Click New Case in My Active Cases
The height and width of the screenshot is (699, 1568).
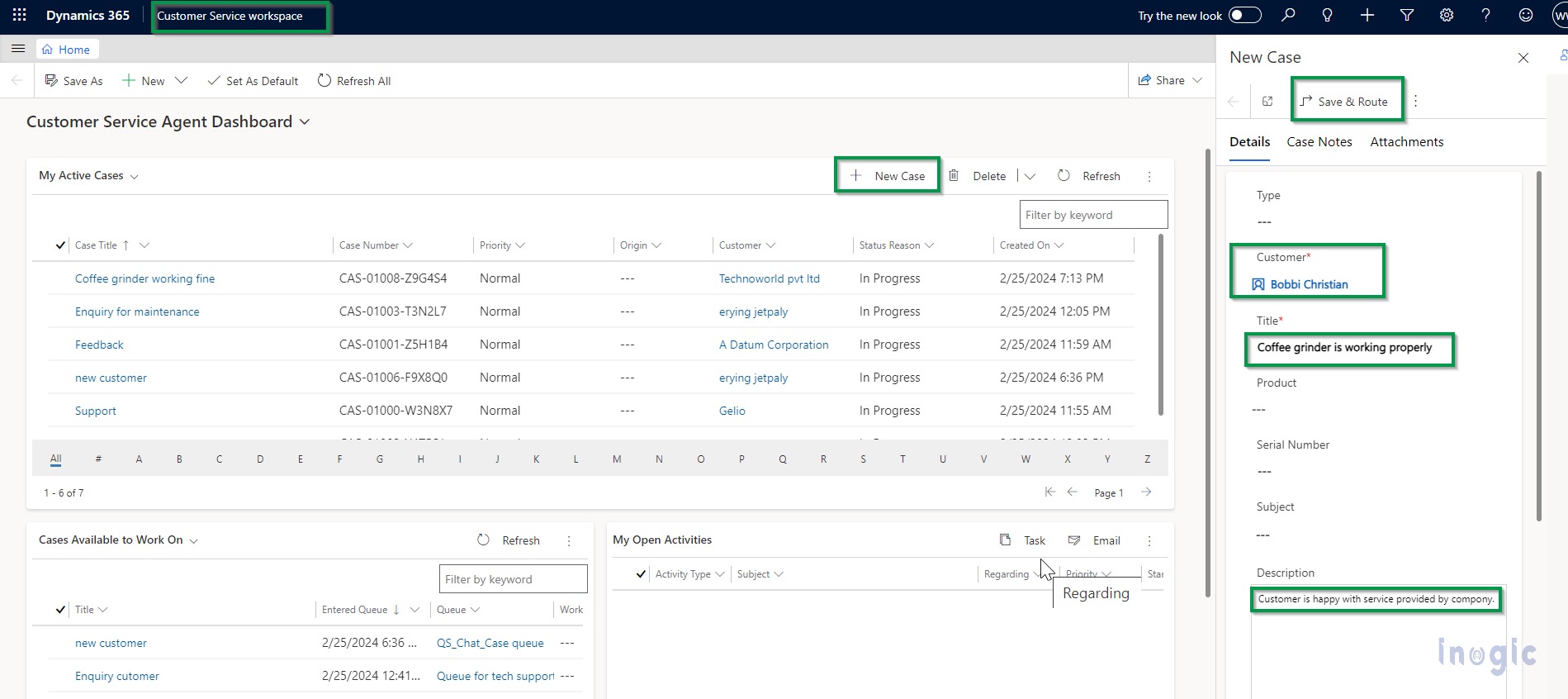pyautogui.click(x=888, y=175)
